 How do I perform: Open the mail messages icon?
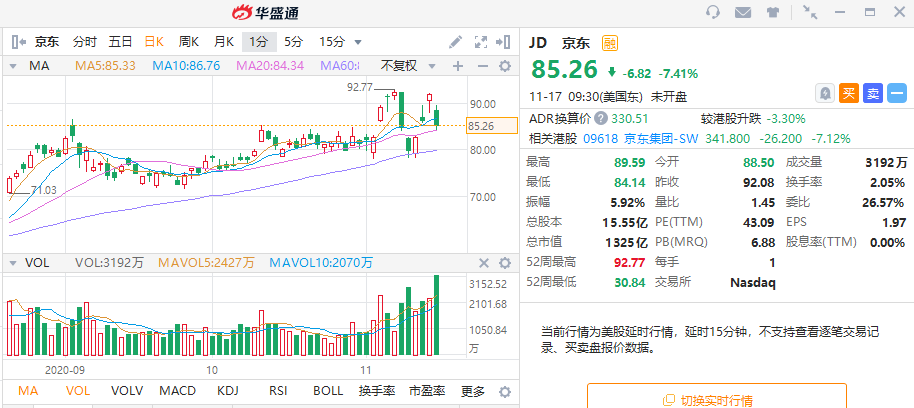(x=743, y=12)
